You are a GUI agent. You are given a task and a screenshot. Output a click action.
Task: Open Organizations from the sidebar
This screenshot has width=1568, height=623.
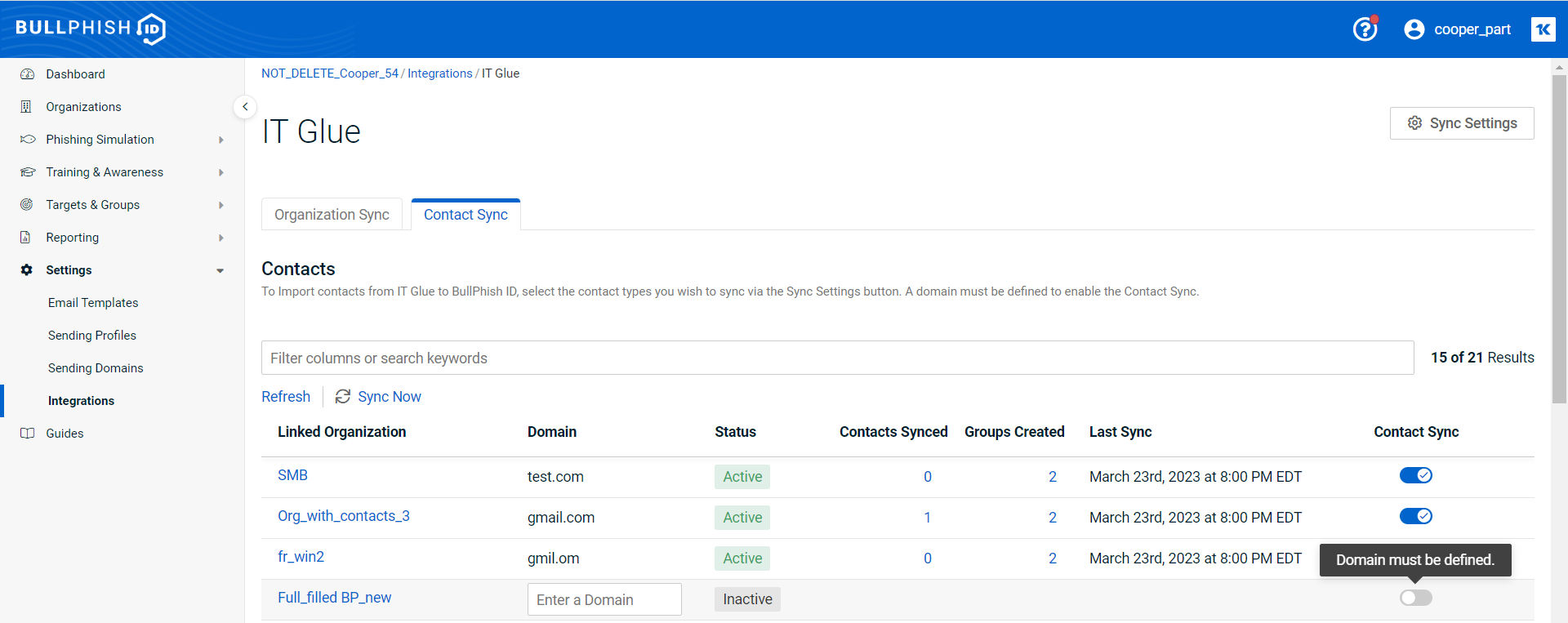coord(83,107)
